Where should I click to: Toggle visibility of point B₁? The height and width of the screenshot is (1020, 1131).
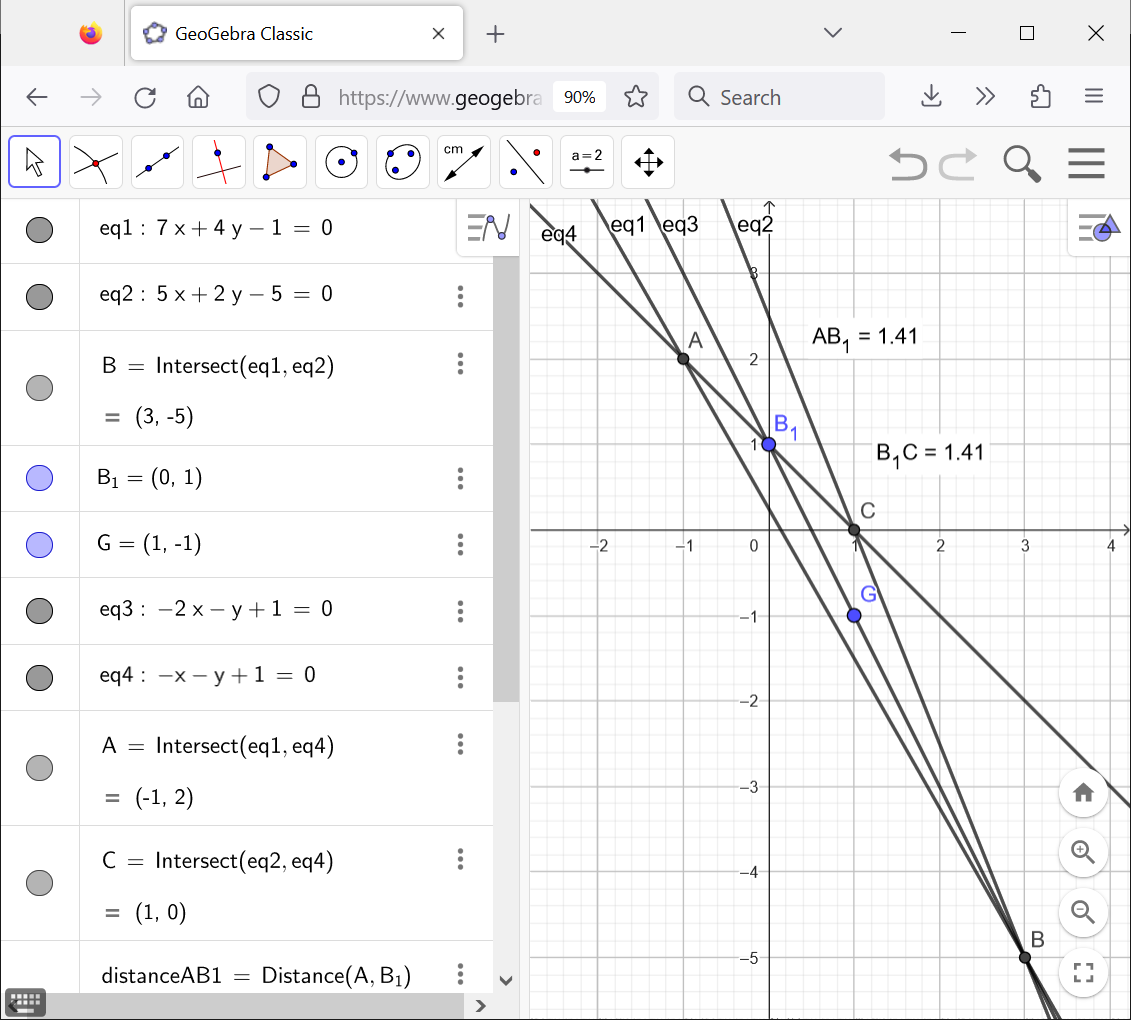(40, 478)
